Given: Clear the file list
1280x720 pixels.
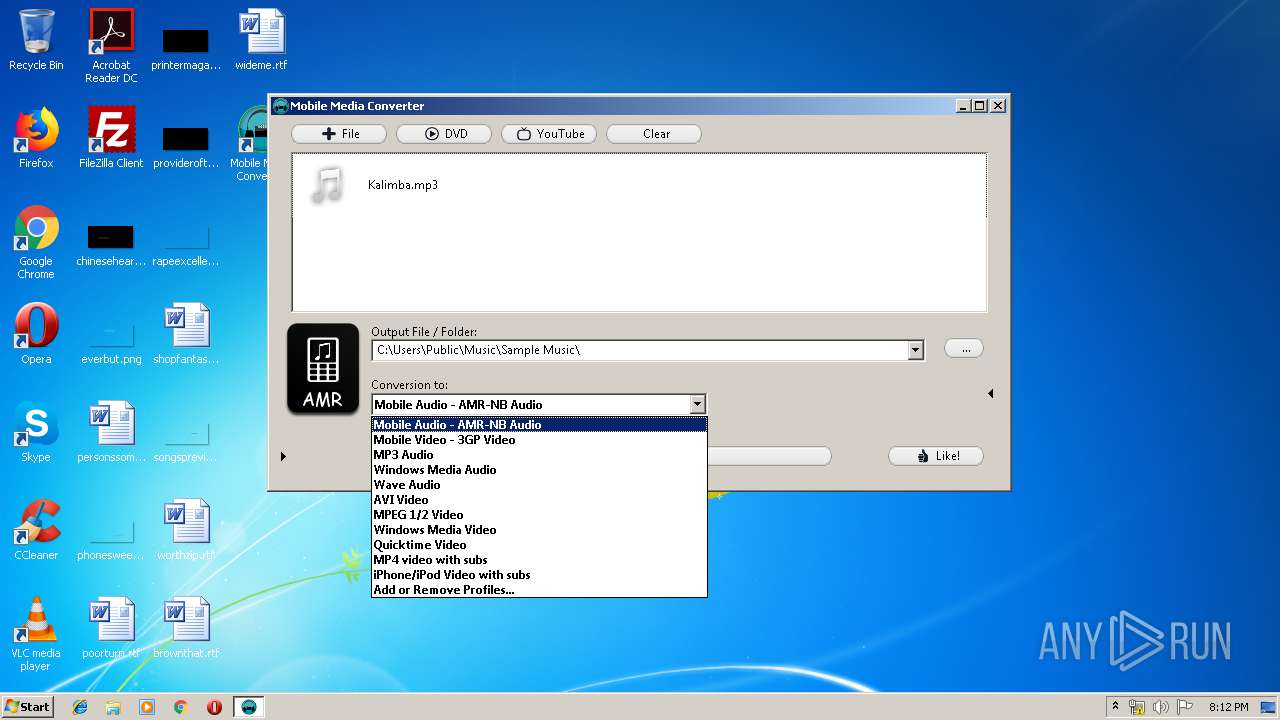Looking at the screenshot, I should coord(654,134).
